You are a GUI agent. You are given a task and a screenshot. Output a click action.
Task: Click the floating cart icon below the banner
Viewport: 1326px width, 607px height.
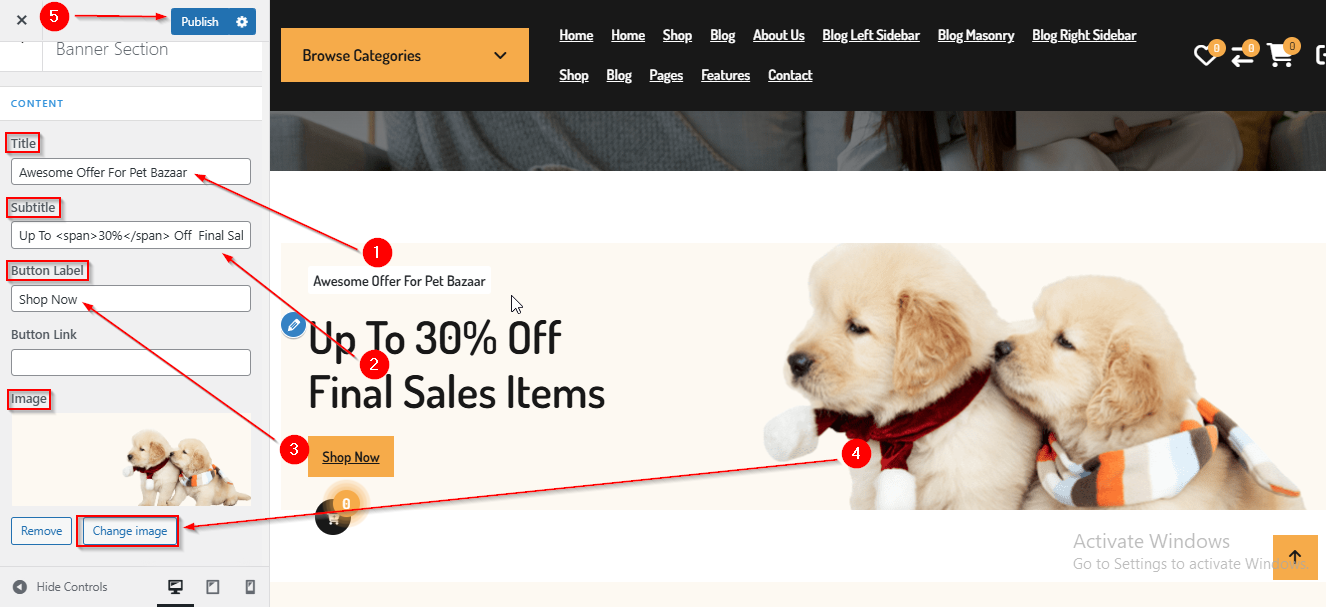coord(333,517)
